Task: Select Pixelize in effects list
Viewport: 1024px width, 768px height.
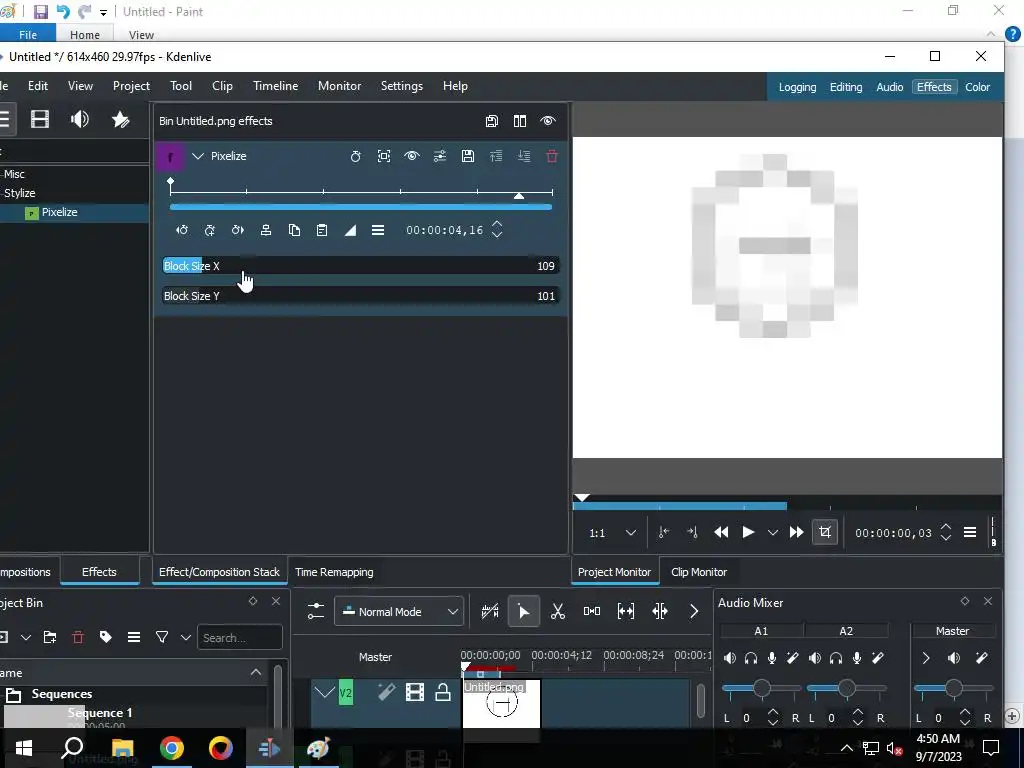Action: (x=59, y=212)
